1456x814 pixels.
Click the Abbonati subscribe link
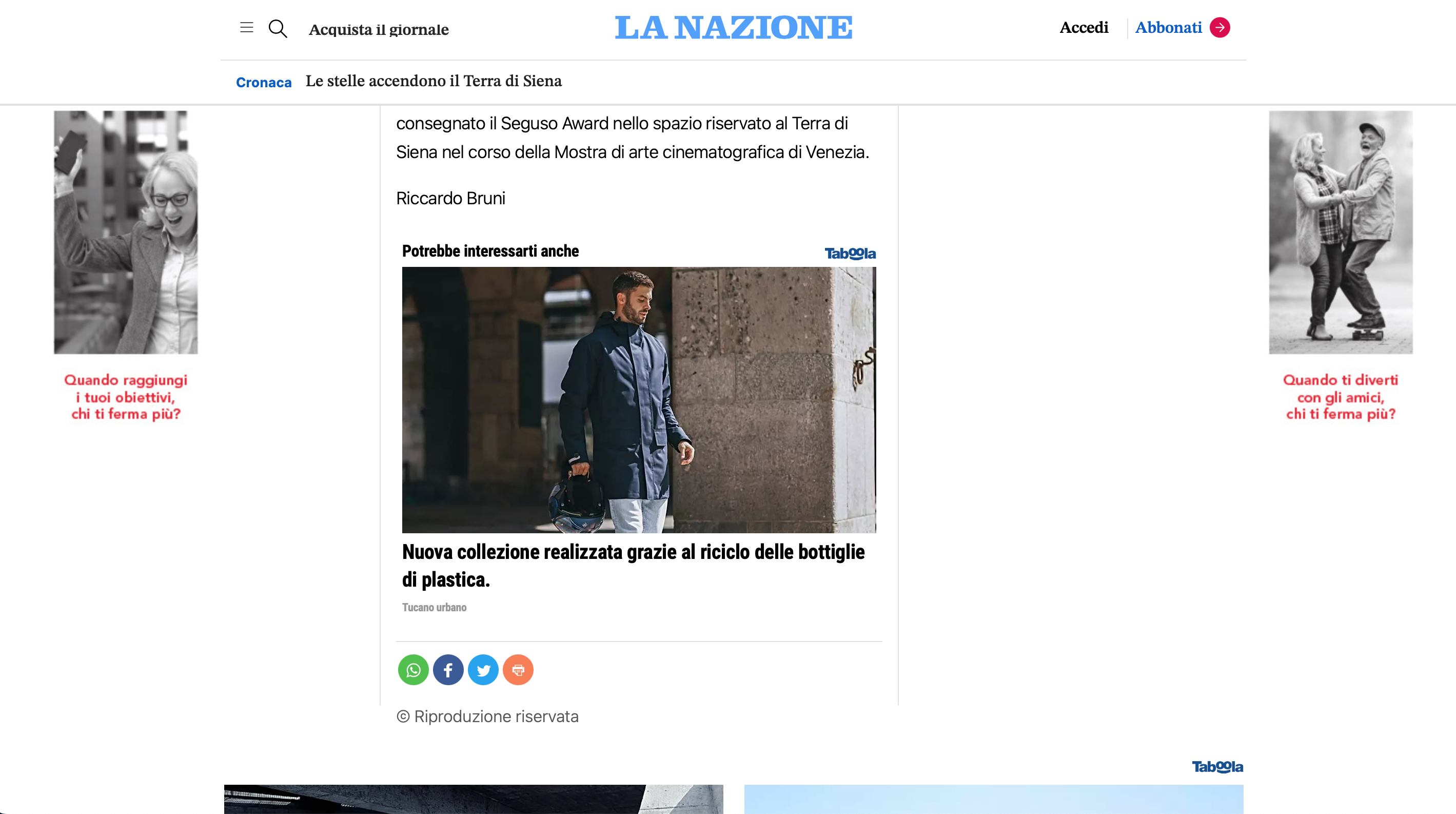[1168, 27]
